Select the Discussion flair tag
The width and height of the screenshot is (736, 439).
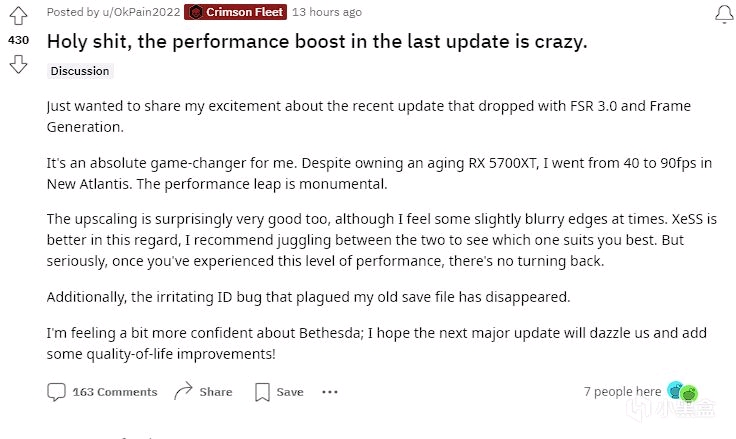point(80,71)
